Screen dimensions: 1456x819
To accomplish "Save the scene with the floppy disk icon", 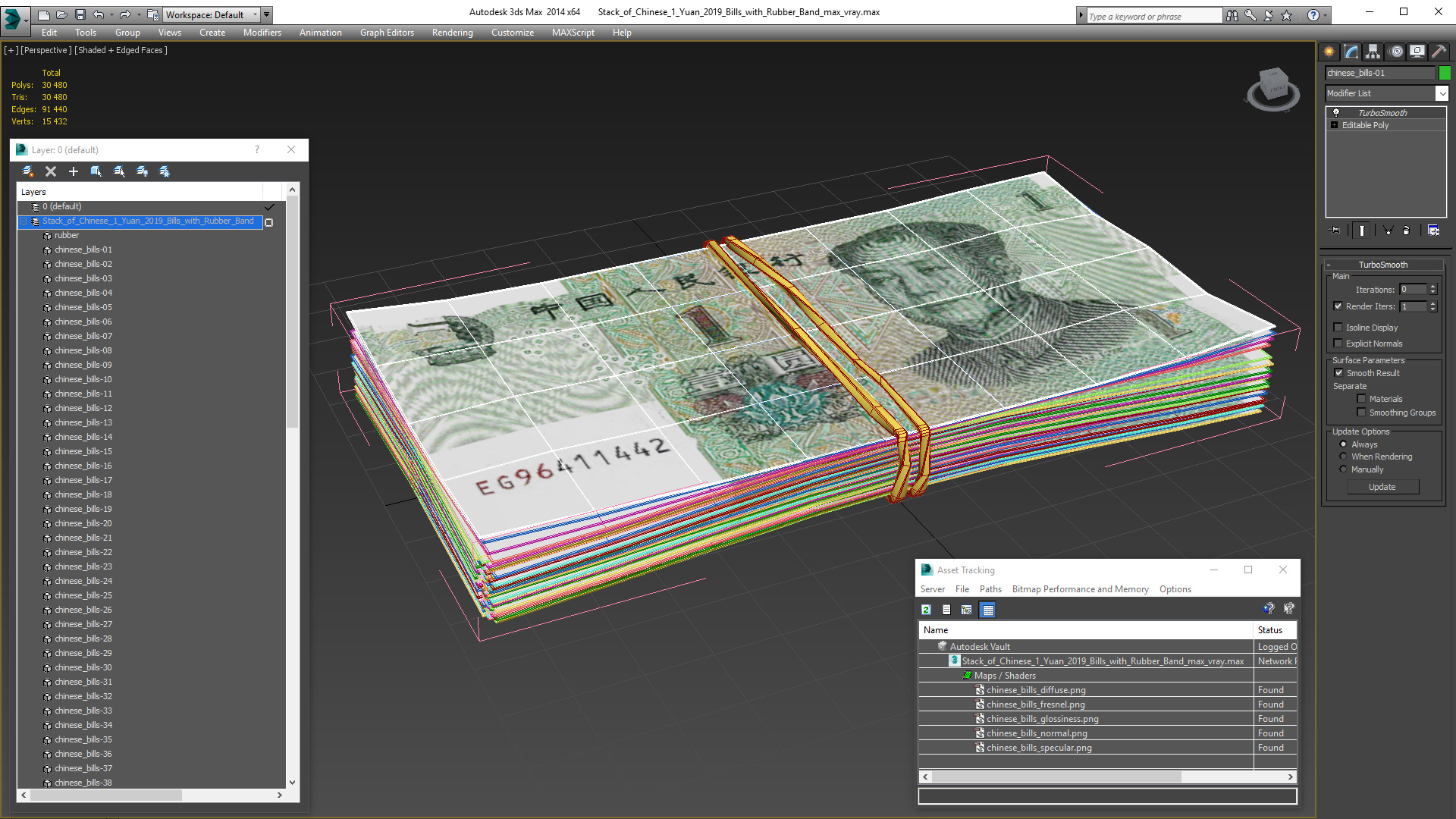I will click(x=80, y=14).
